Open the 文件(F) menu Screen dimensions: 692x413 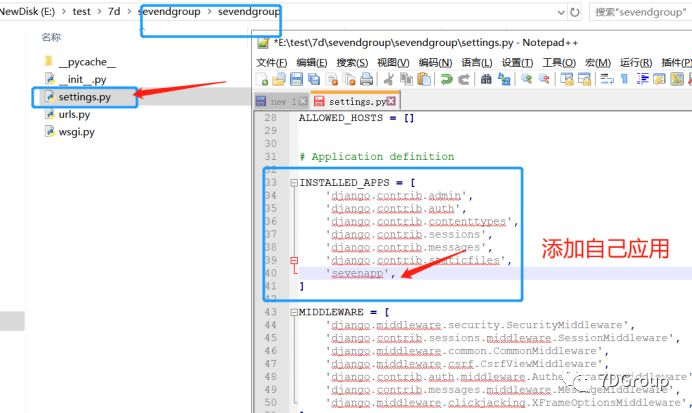tap(271, 63)
